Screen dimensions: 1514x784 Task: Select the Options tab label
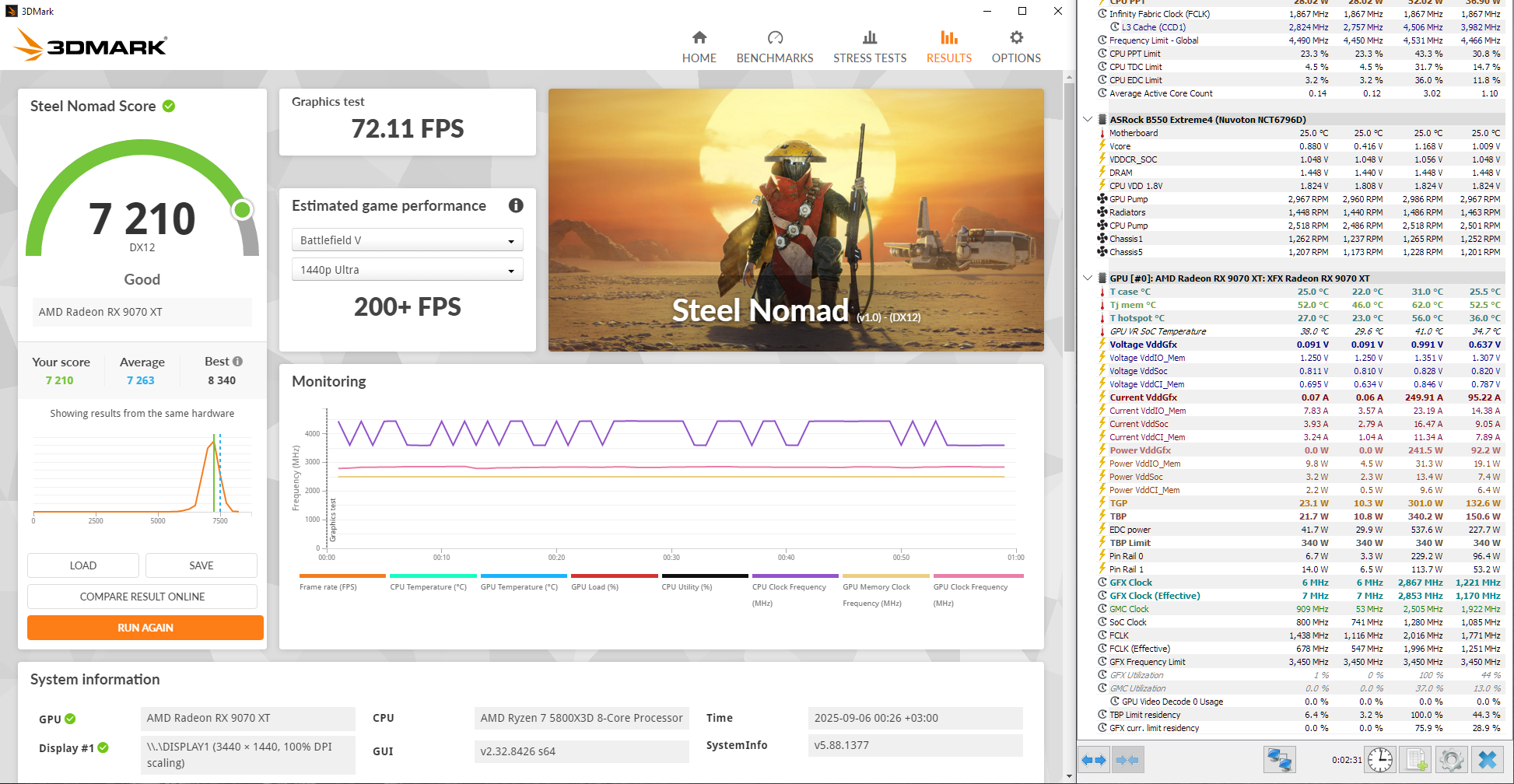(1016, 58)
